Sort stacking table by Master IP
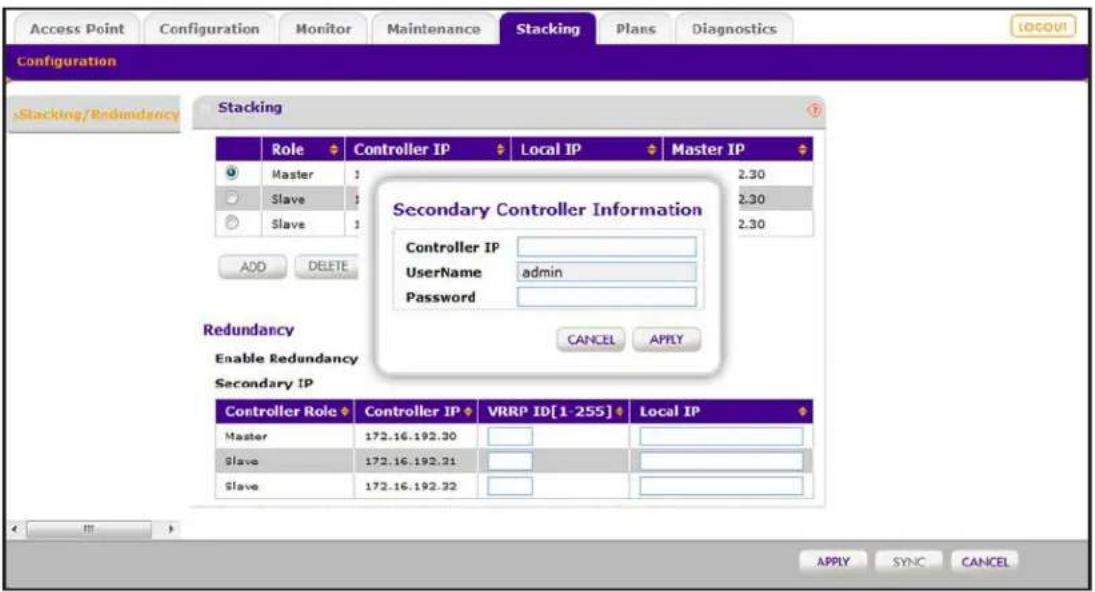Image resolution: width=1095 pixels, height=592 pixels. tap(802, 149)
